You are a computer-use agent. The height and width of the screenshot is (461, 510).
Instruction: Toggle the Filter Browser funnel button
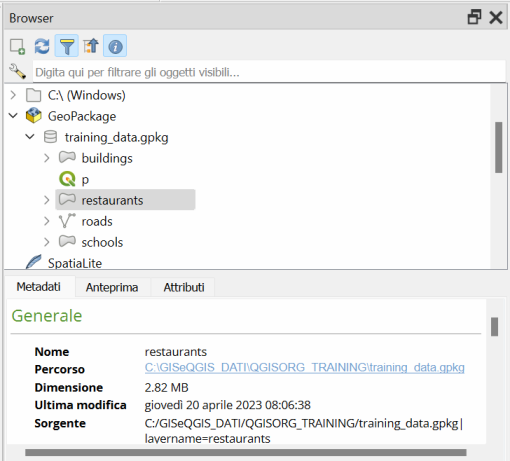67,46
